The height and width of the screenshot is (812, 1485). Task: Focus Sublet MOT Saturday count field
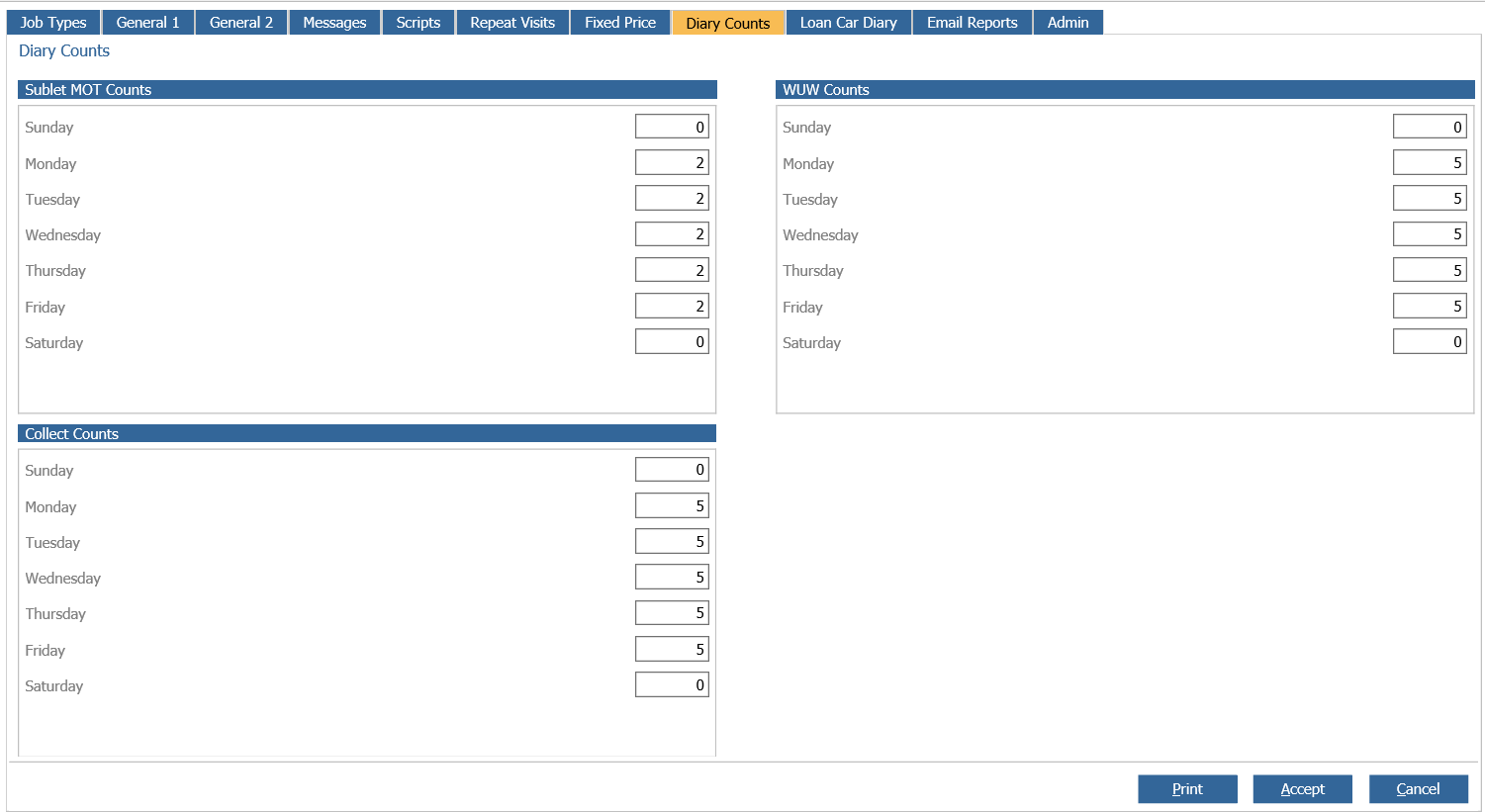[x=672, y=341]
